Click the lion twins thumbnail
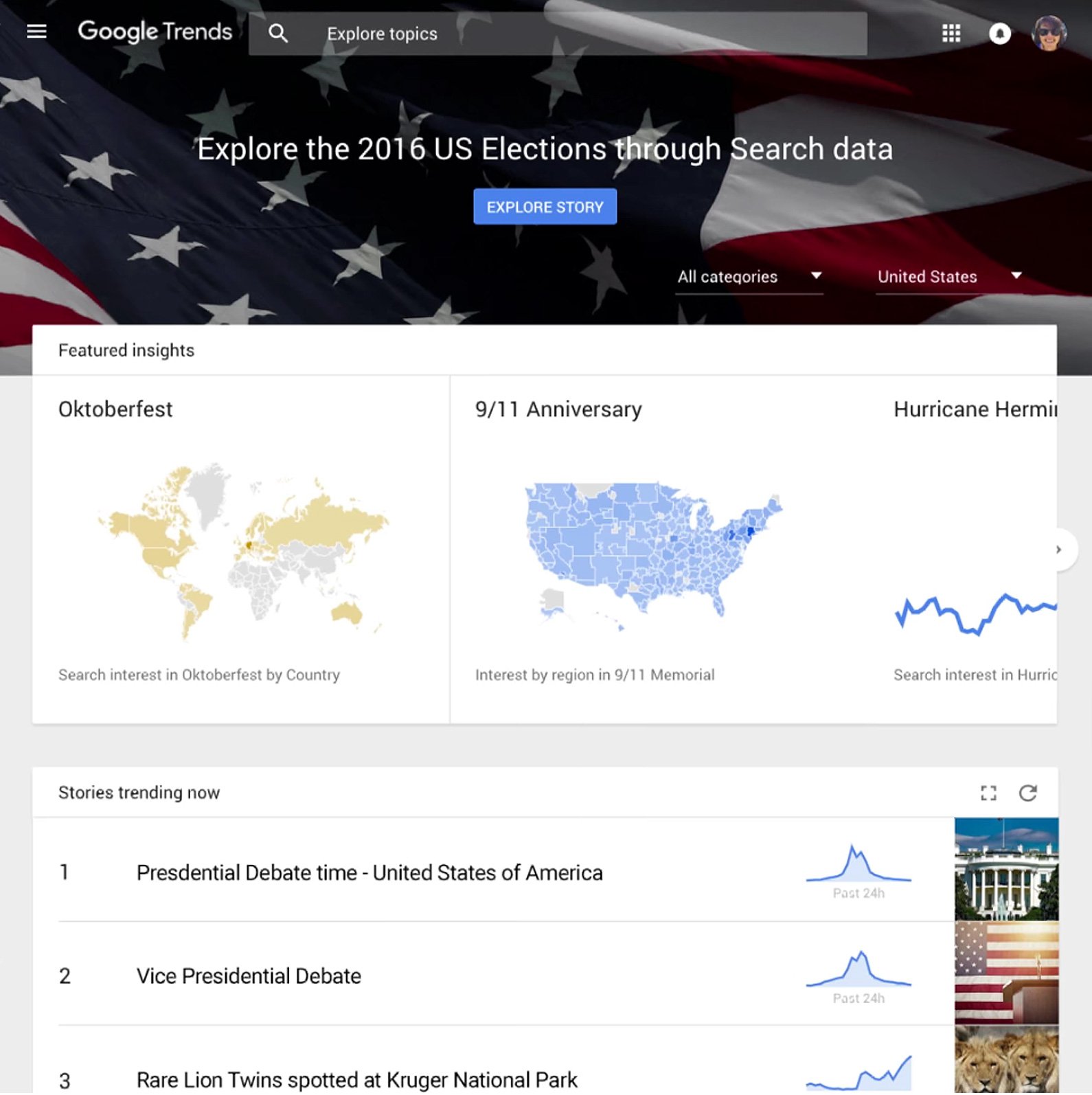Viewport: 1092px width, 1095px height. (x=1006, y=1060)
